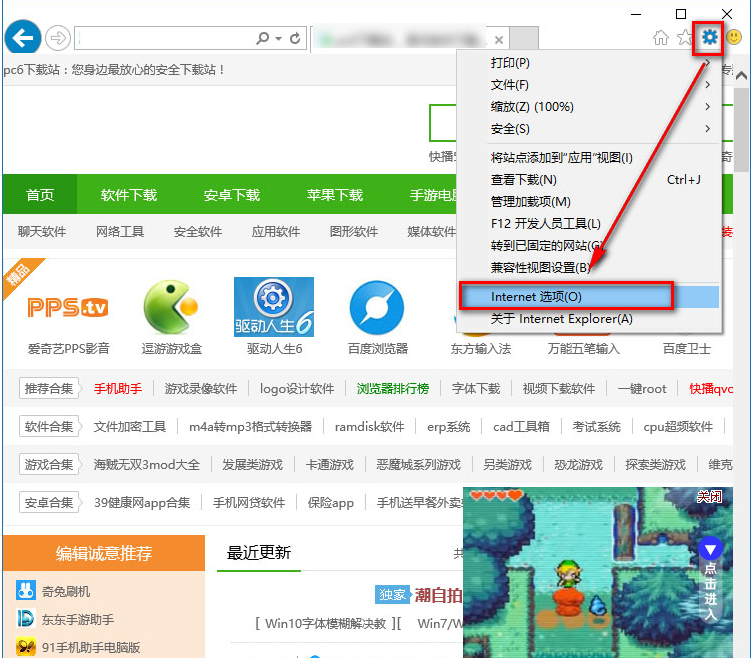Click the Tools gear icon
This screenshot has width=754, height=658.
(709, 37)
